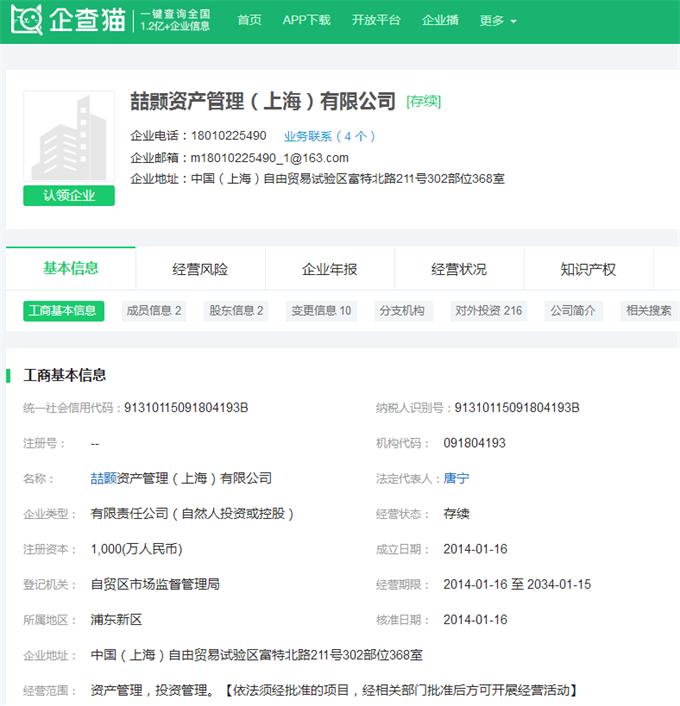The width and height of the screenshot is (680, 706).
Task: Click 登记机关 value 自贸区市场监督管理局
Action: [x=155, y=584]
